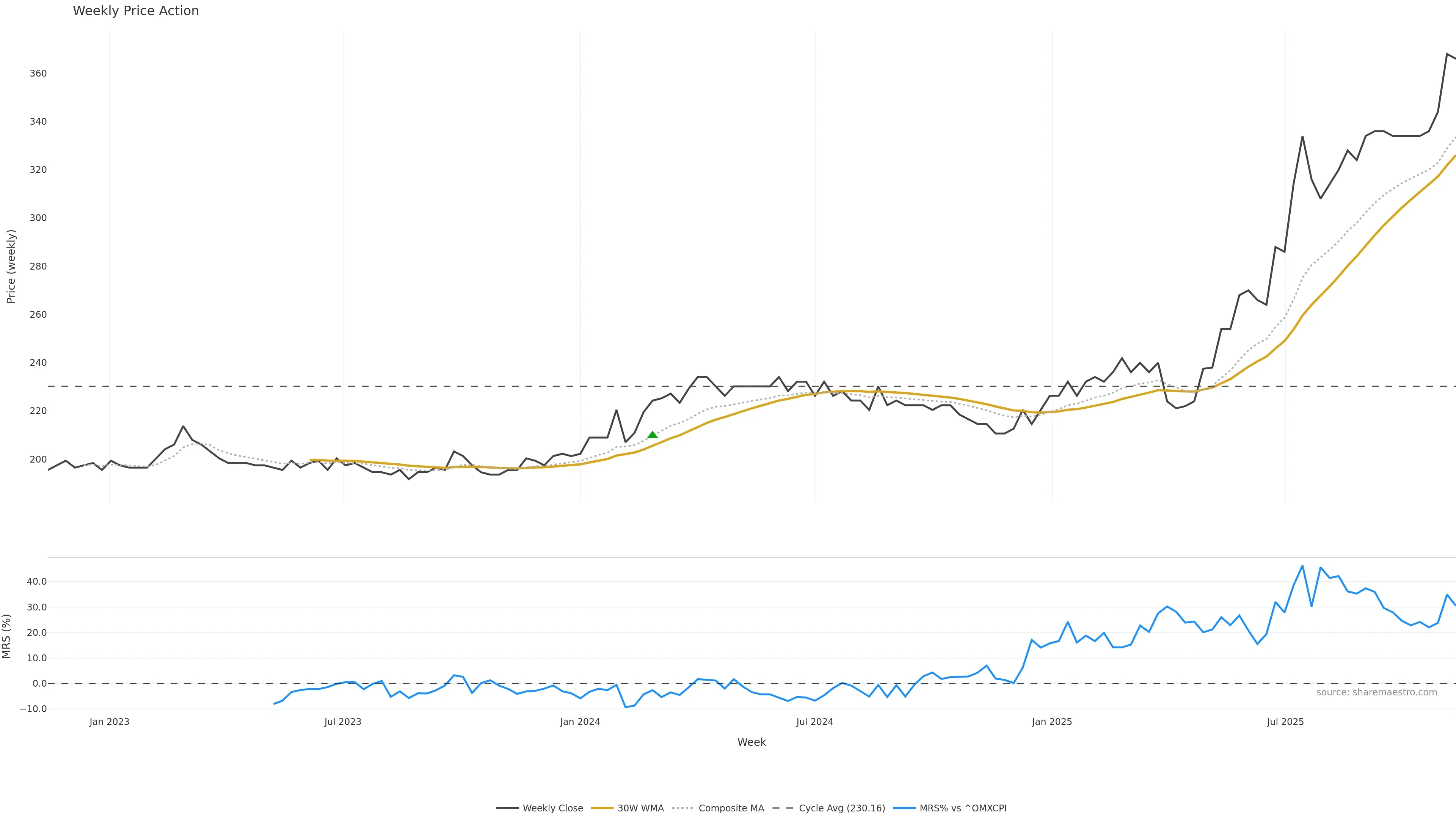Open the source: sharemaestro.com link text
Viewport: 1456px width, 819px height.
[1376, 692]
